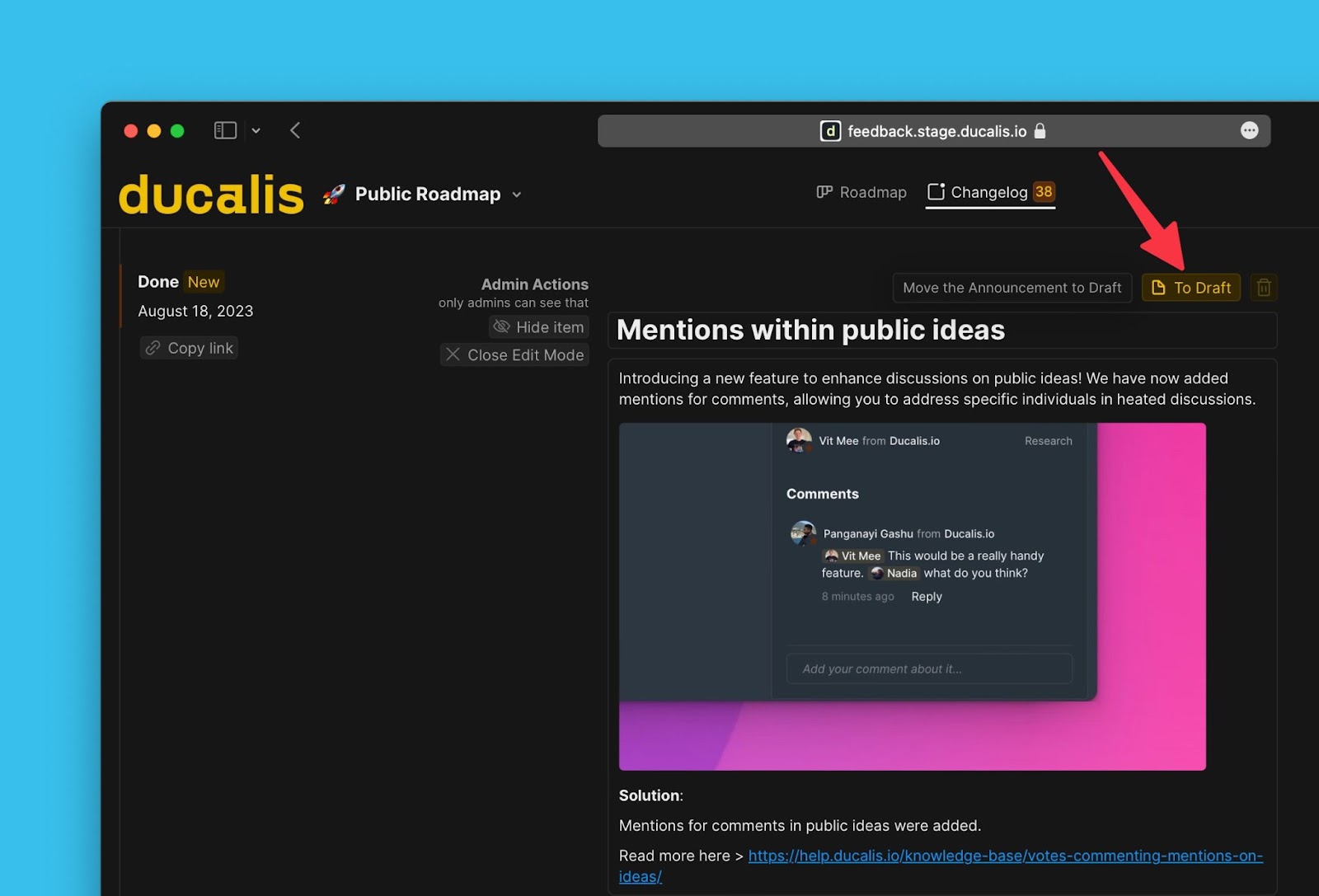Viewport: 1319px width, 896px height.
Task: Click the mentions feature screenshot image
Action: 912,596
